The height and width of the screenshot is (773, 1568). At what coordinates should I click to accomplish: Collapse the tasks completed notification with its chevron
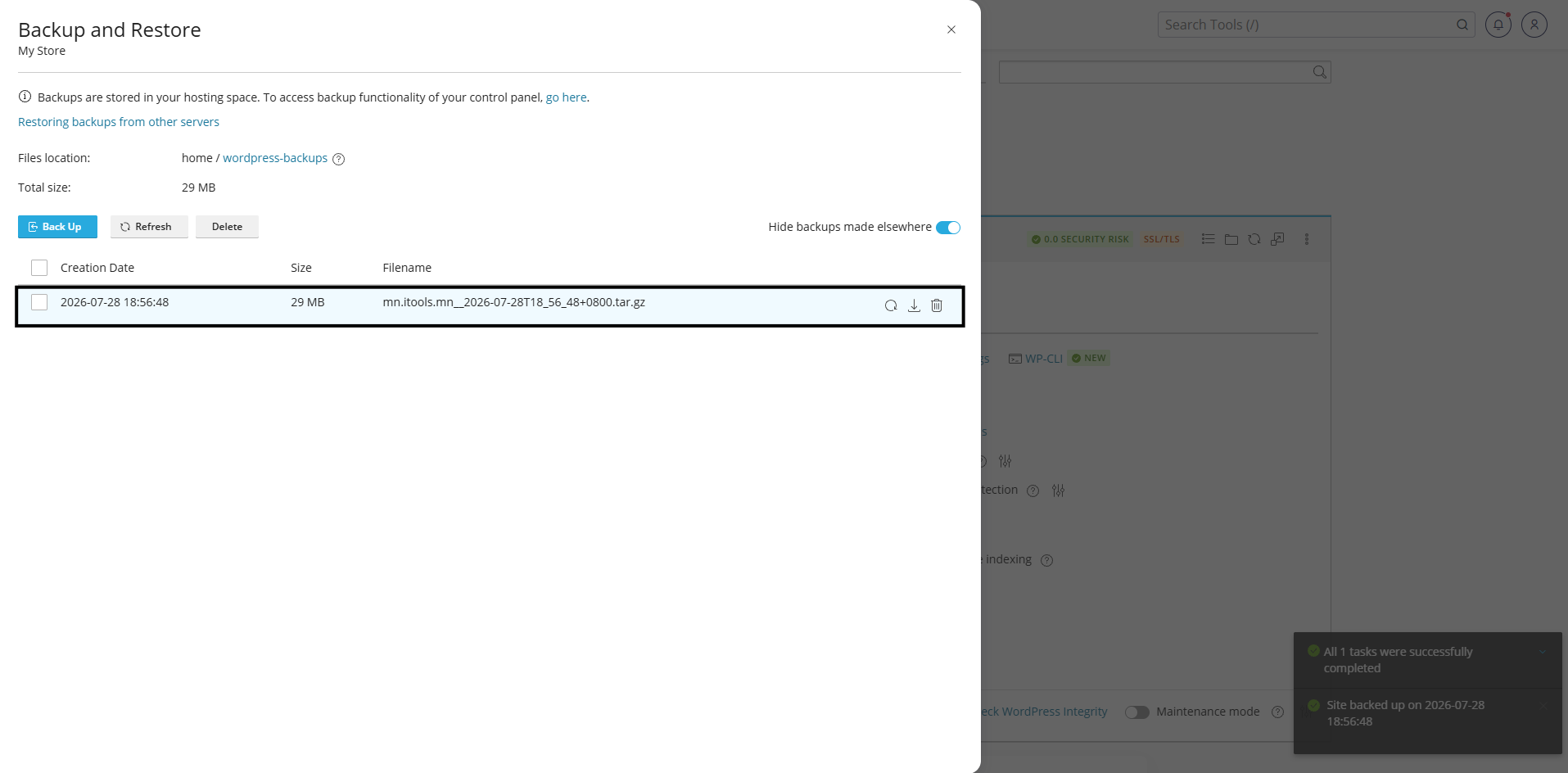coord(1543,652)
